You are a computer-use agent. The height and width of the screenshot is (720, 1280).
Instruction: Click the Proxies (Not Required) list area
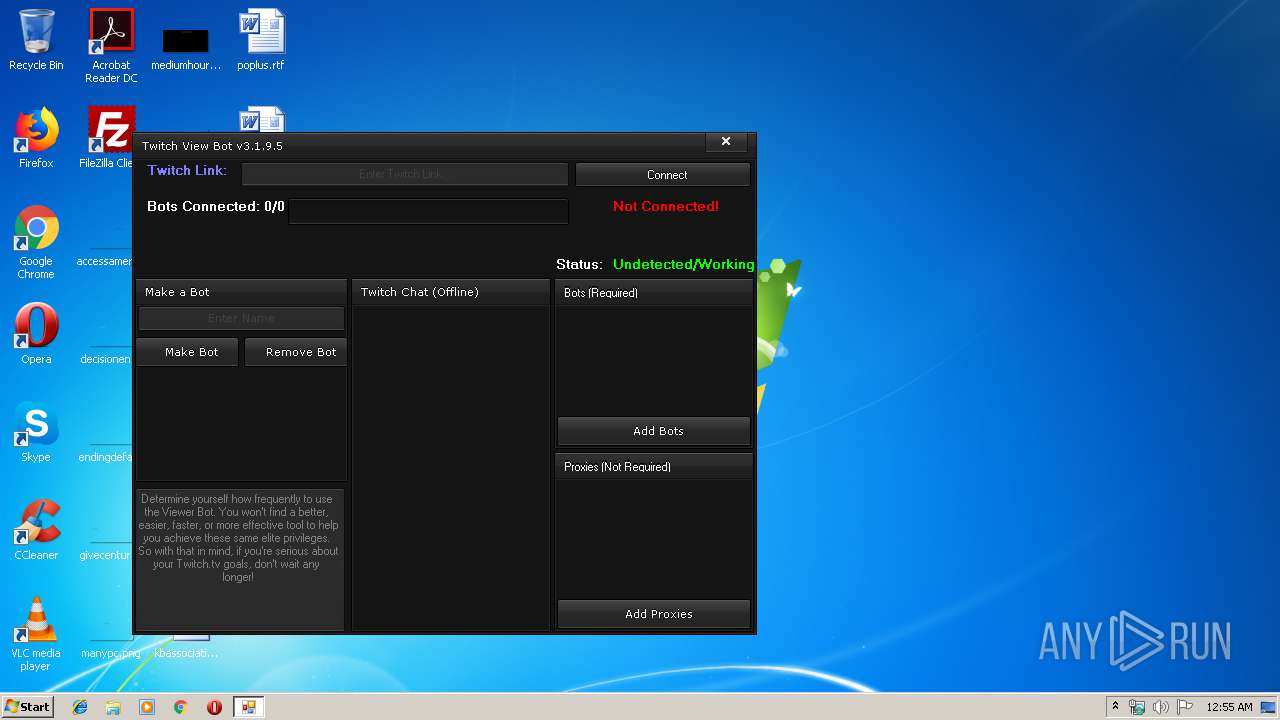[x=654, y=539]
